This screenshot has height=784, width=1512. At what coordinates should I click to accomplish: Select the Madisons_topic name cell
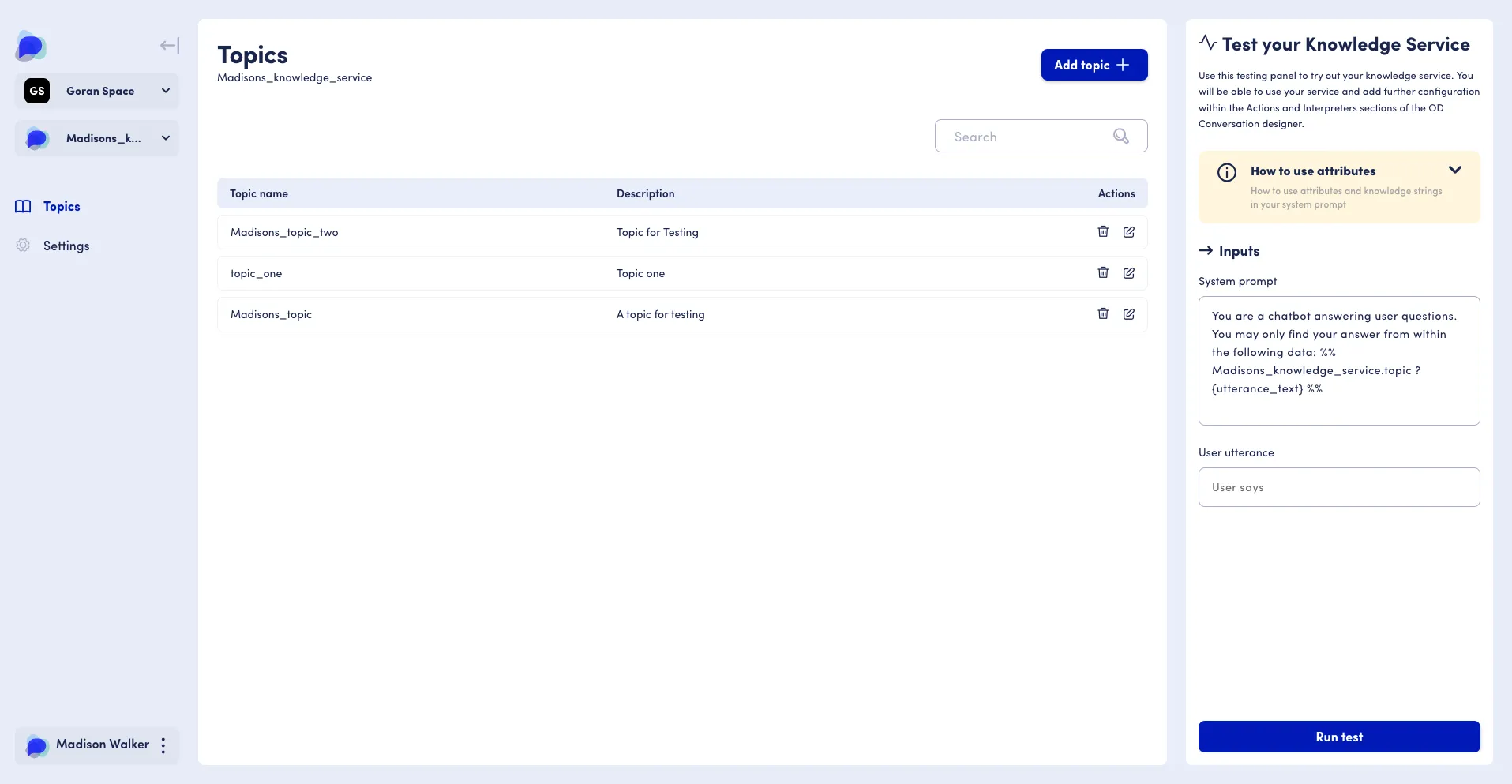271,314
